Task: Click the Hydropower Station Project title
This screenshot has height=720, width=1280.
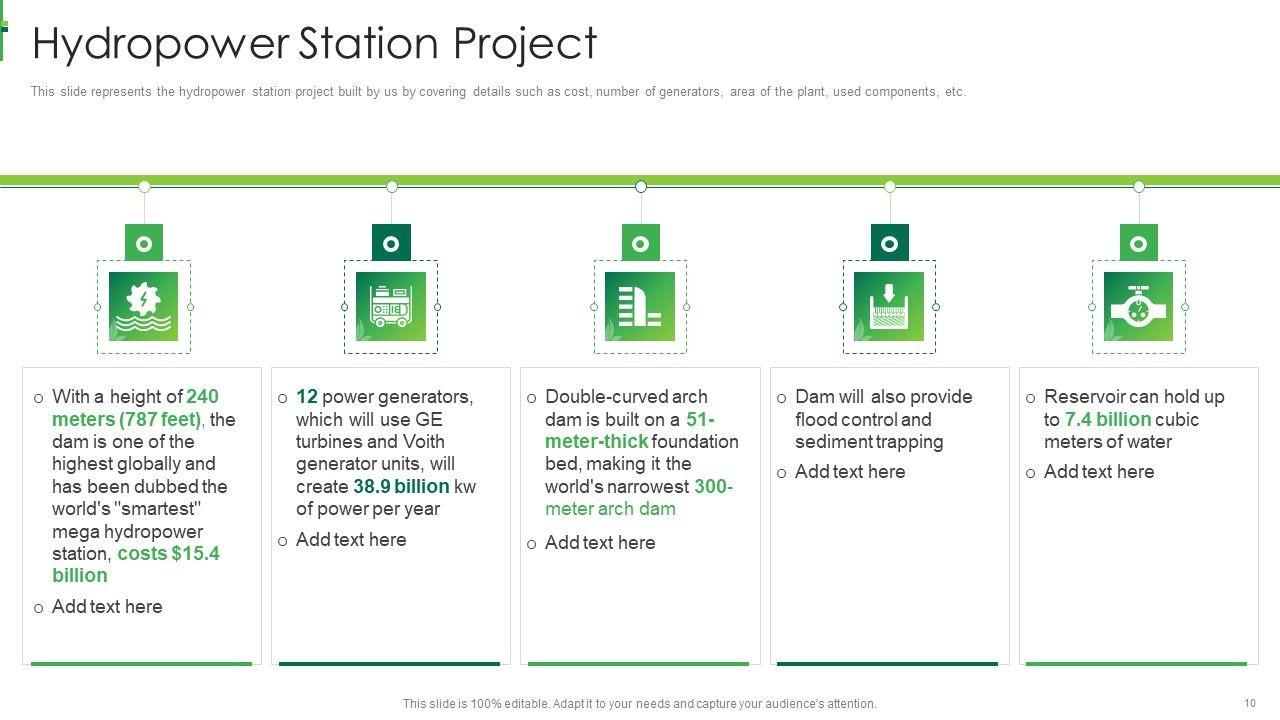Action: [314, 44]
